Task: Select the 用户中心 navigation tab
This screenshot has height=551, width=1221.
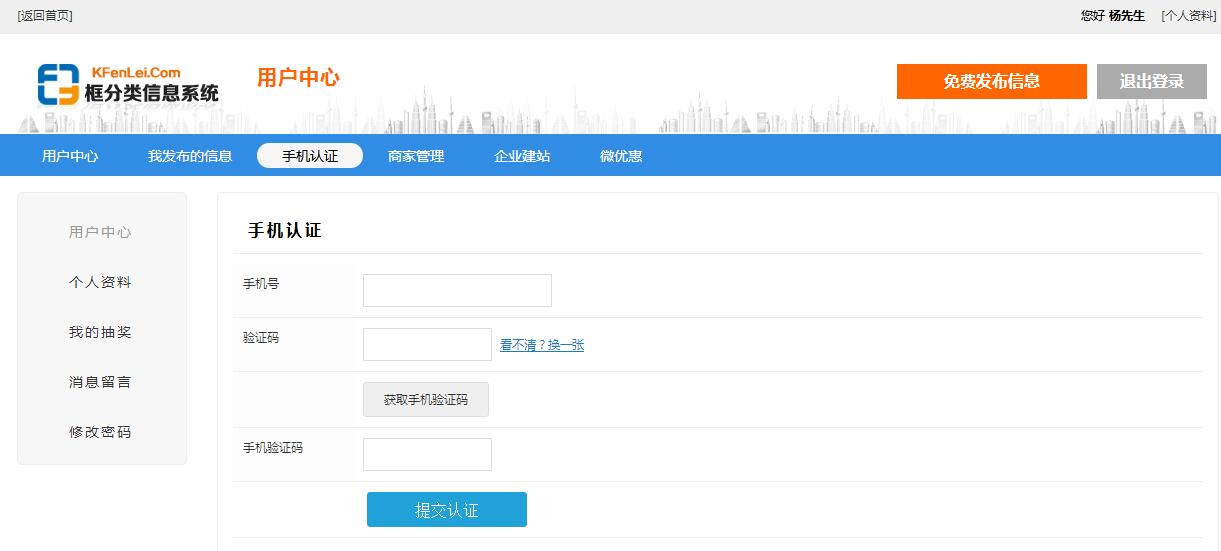Action: click(70, 156)
